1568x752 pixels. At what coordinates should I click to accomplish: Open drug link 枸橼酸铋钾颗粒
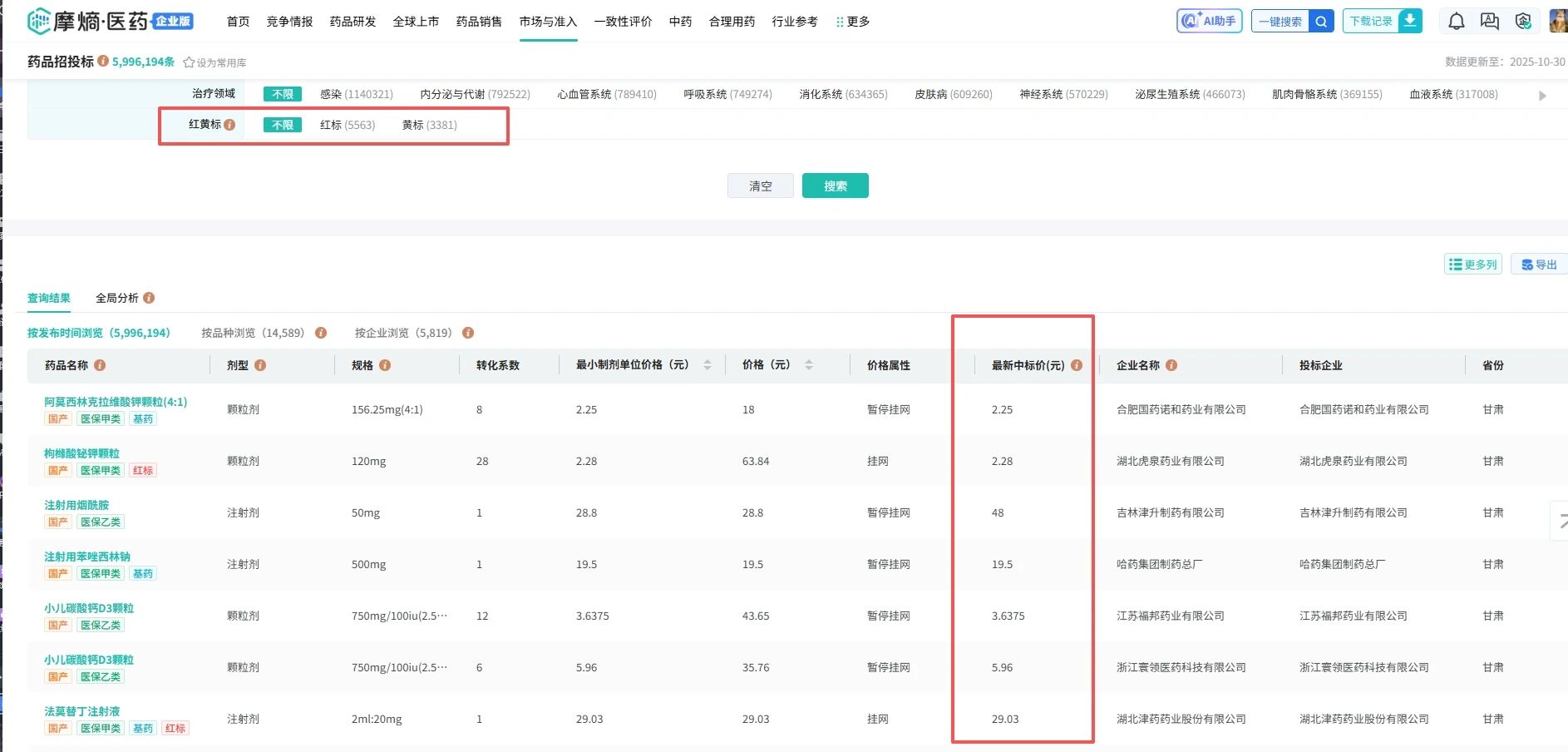coord(81,453)
